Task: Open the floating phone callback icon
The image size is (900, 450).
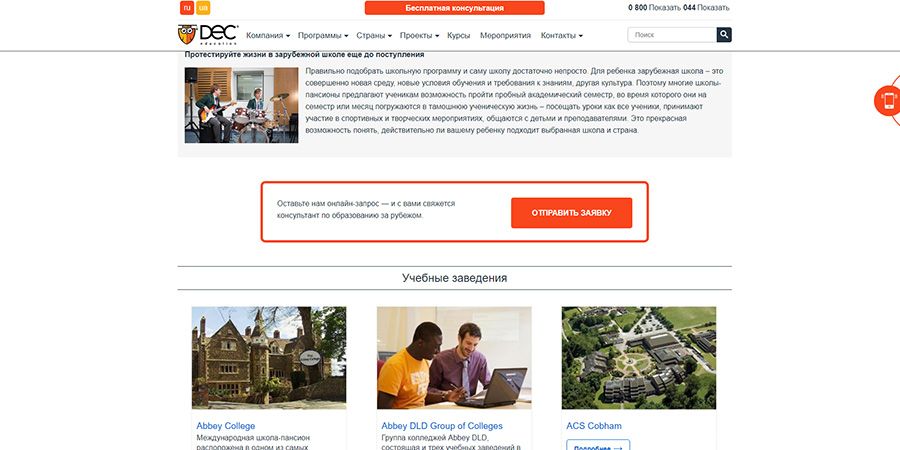Action: 887,100
